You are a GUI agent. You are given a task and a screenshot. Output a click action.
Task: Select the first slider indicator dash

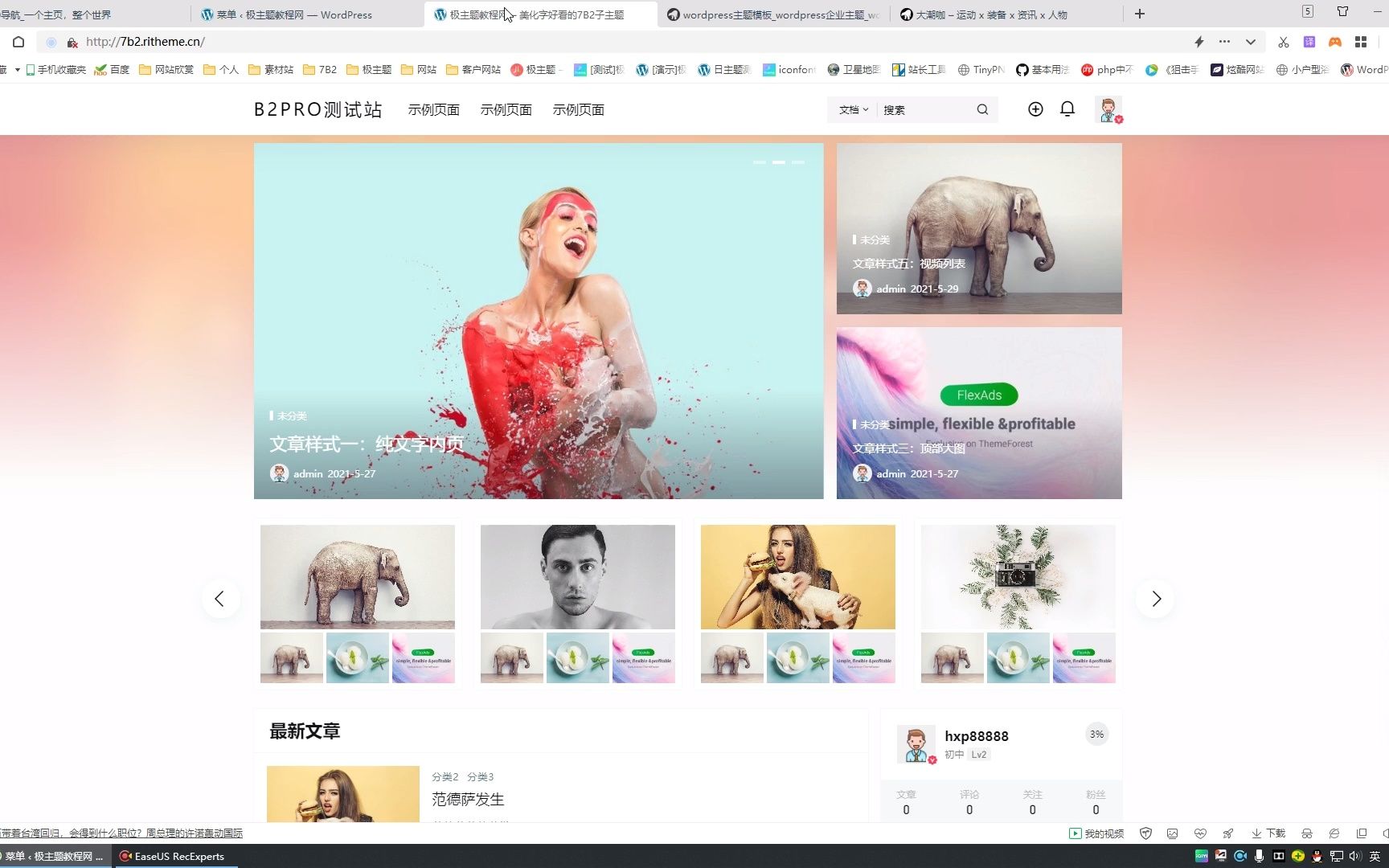(760, 162)
